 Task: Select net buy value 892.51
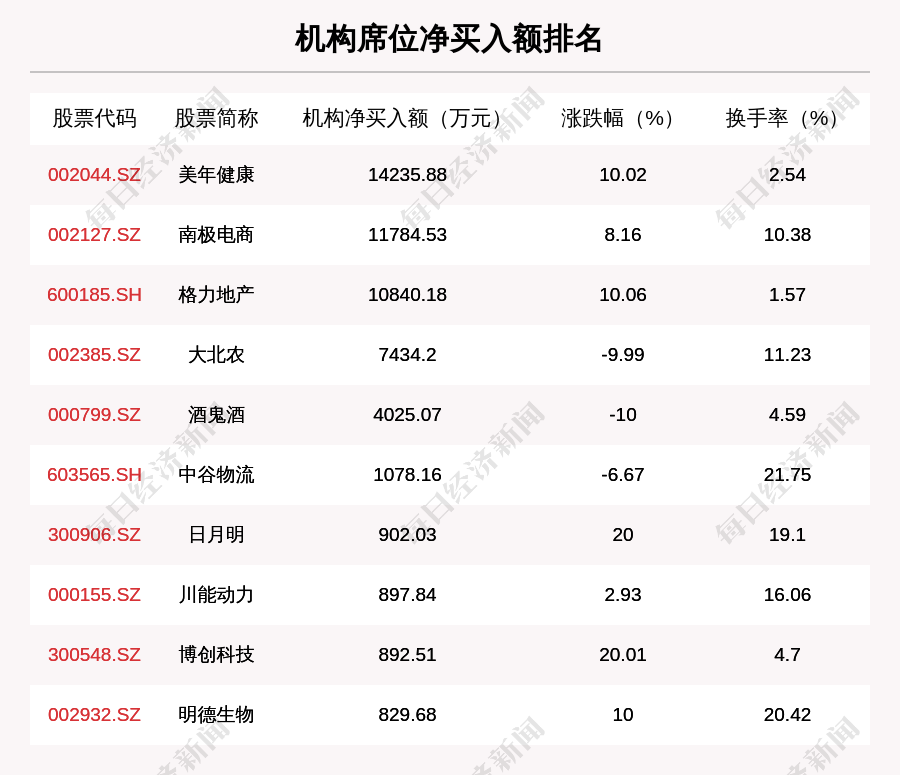click(407, 654)
